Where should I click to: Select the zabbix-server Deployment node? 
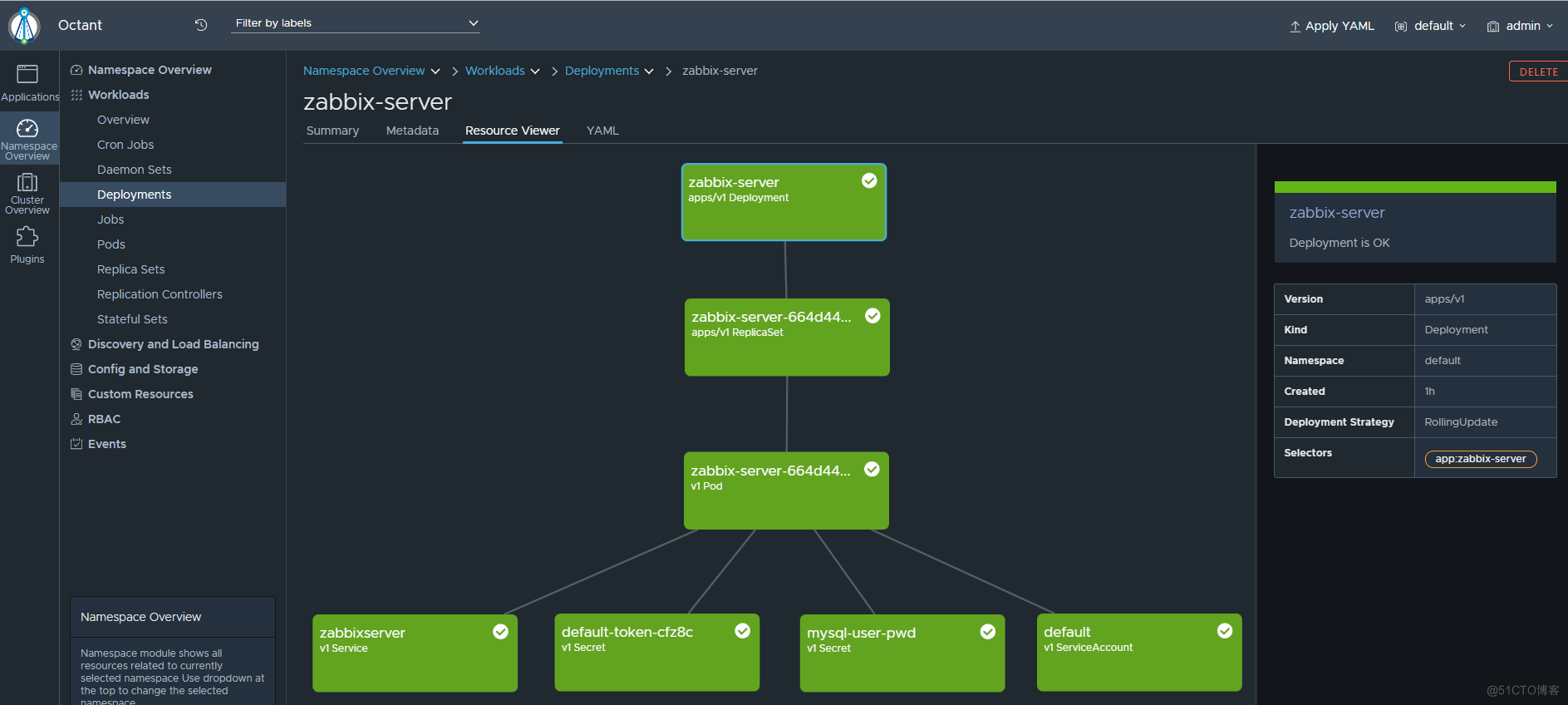(x=784, y=202)
